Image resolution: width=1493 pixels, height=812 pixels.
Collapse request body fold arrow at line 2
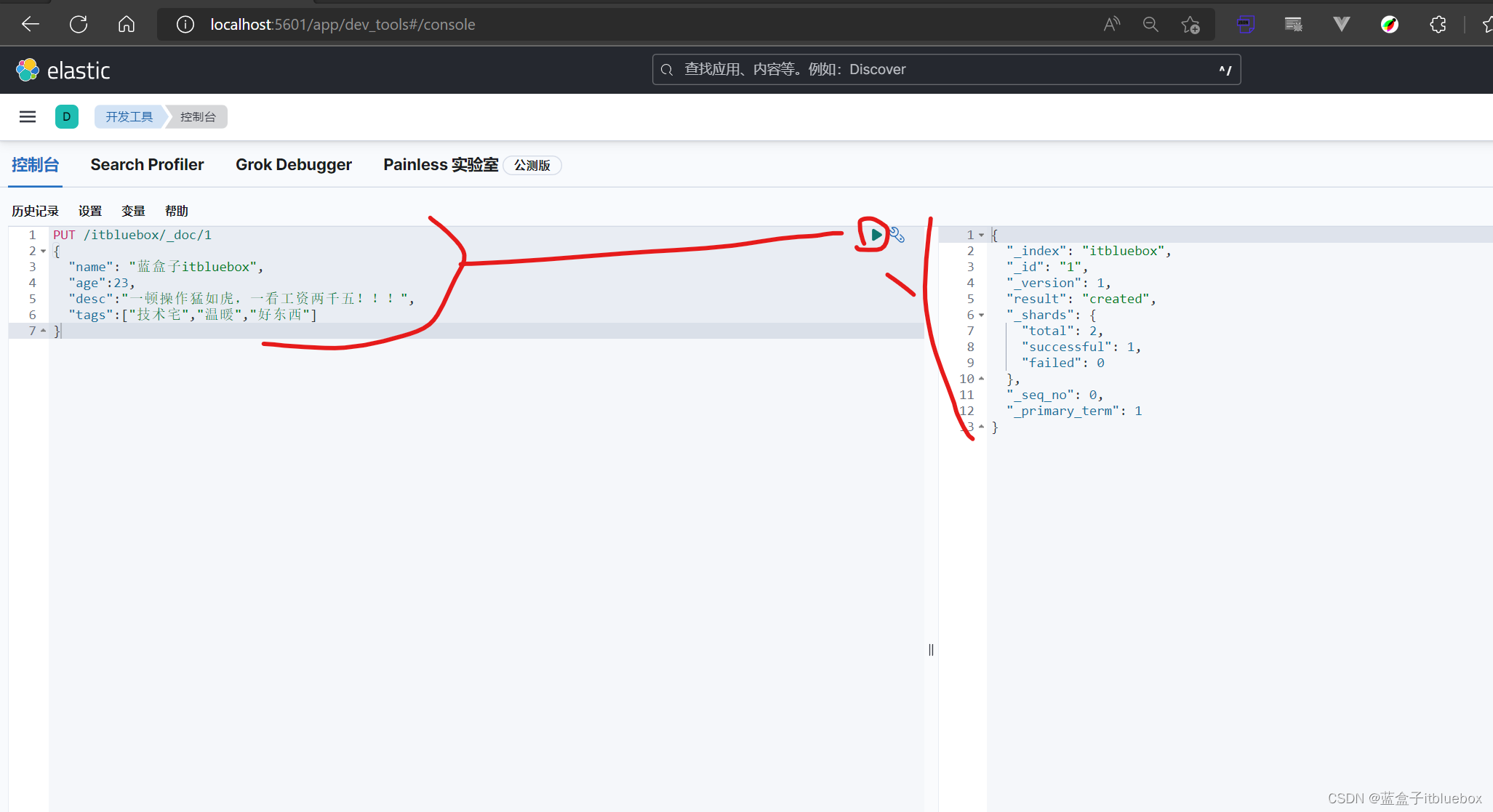pyautogui.click(x=44, y=252)
